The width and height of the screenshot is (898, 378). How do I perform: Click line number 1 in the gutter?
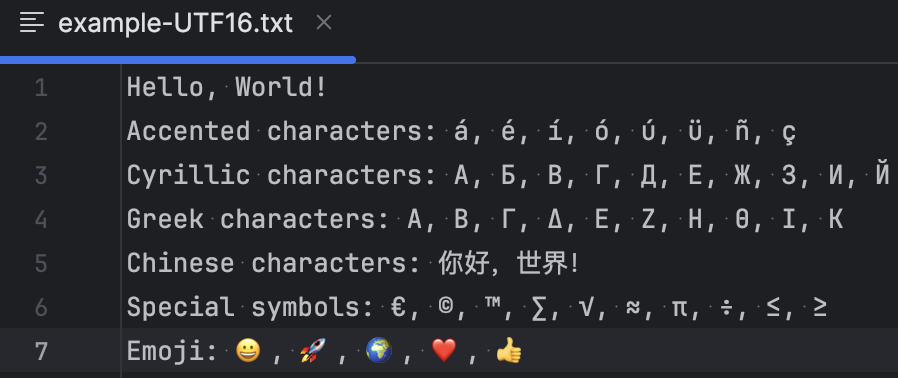(41, 88)
